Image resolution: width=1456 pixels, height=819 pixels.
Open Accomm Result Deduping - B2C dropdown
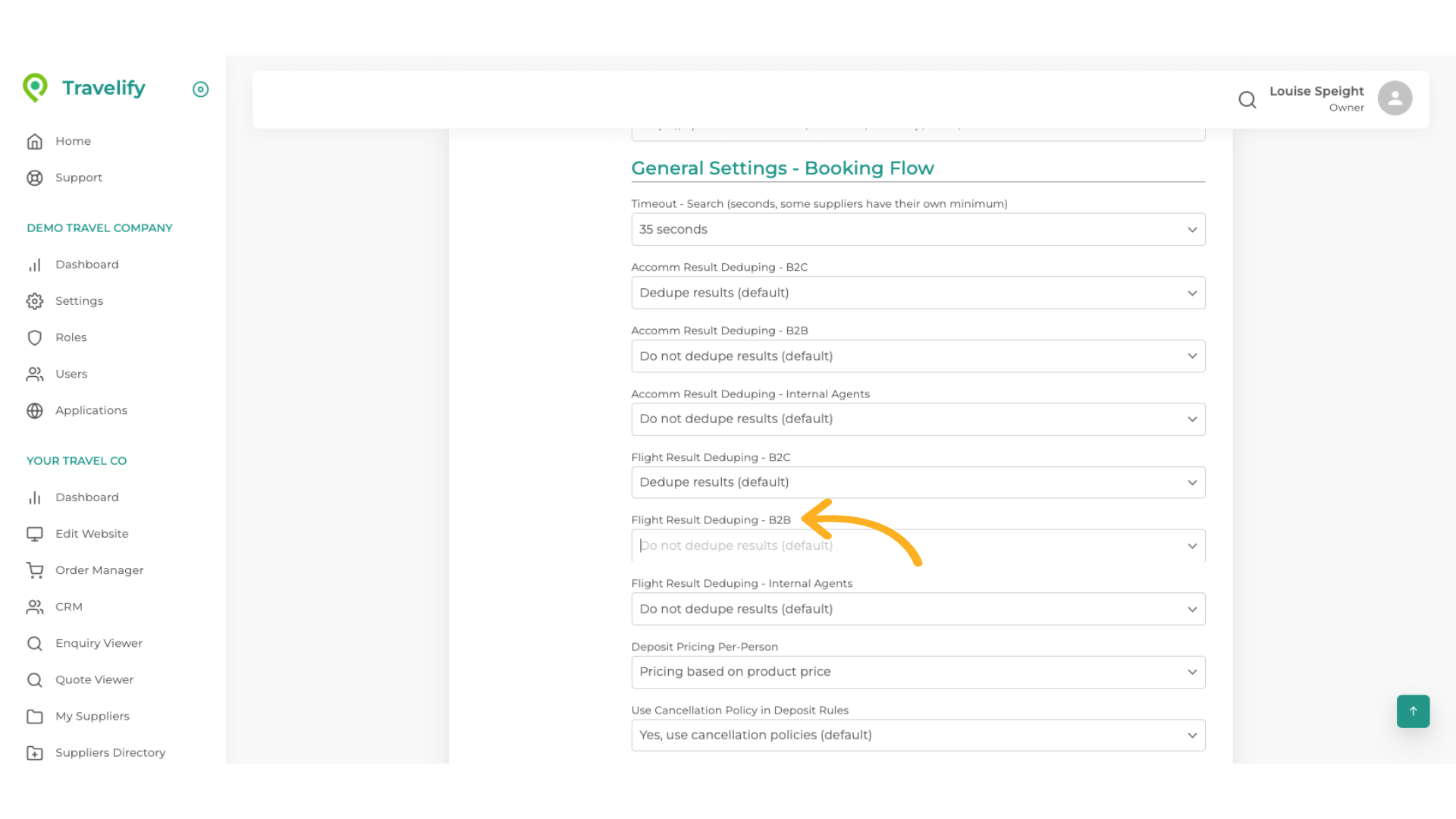918,293
